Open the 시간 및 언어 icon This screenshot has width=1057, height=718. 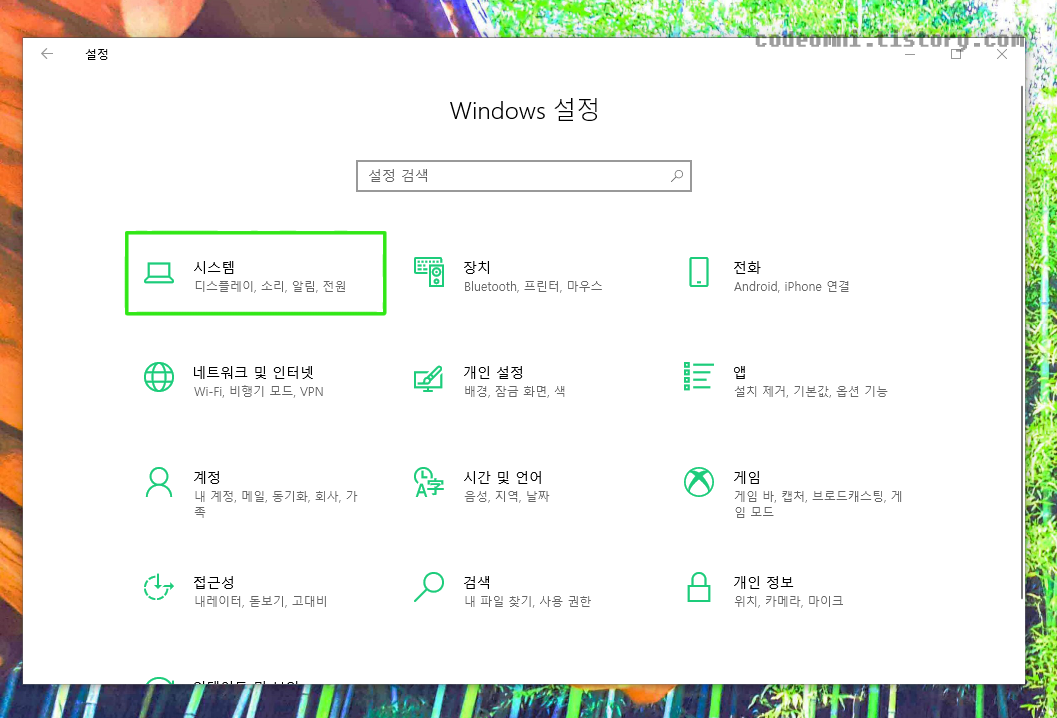429,482
